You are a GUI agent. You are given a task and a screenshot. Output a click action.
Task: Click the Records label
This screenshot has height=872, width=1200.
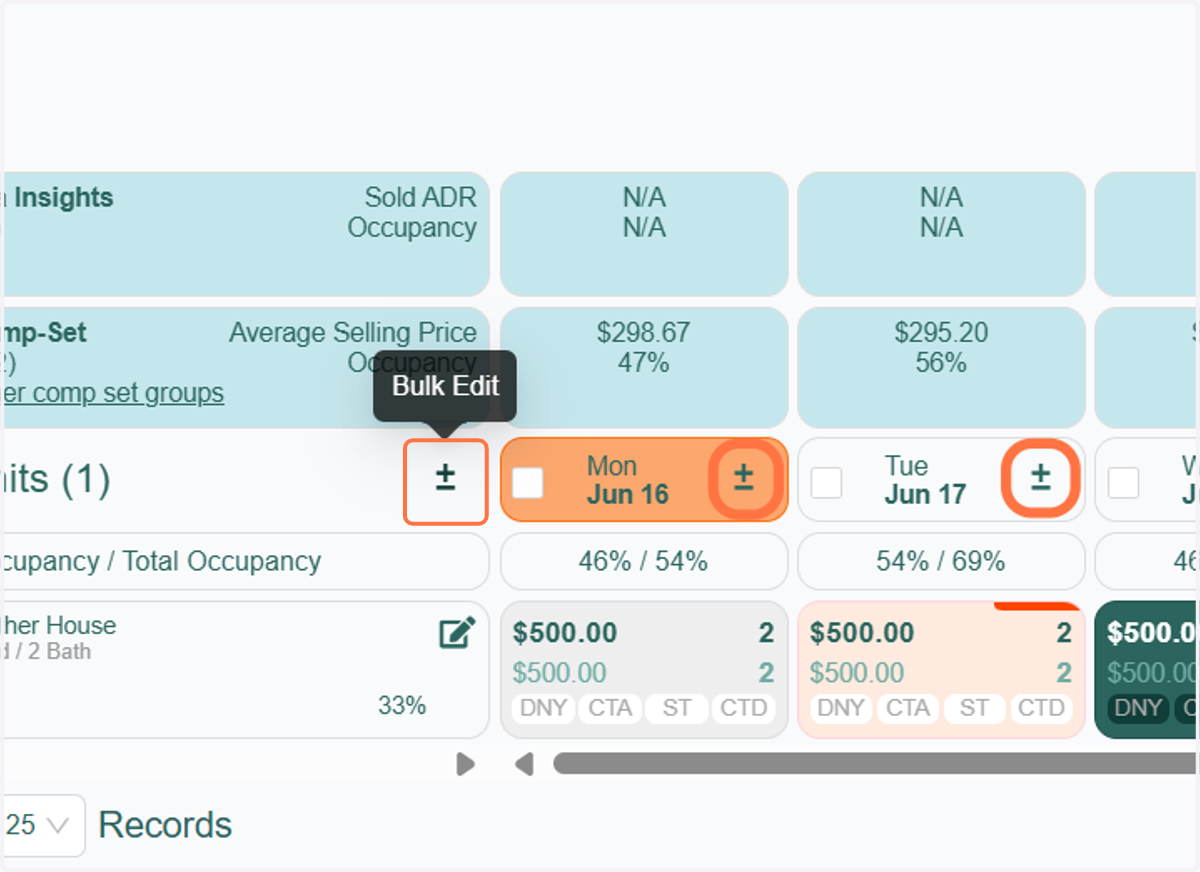coord(165,825)
